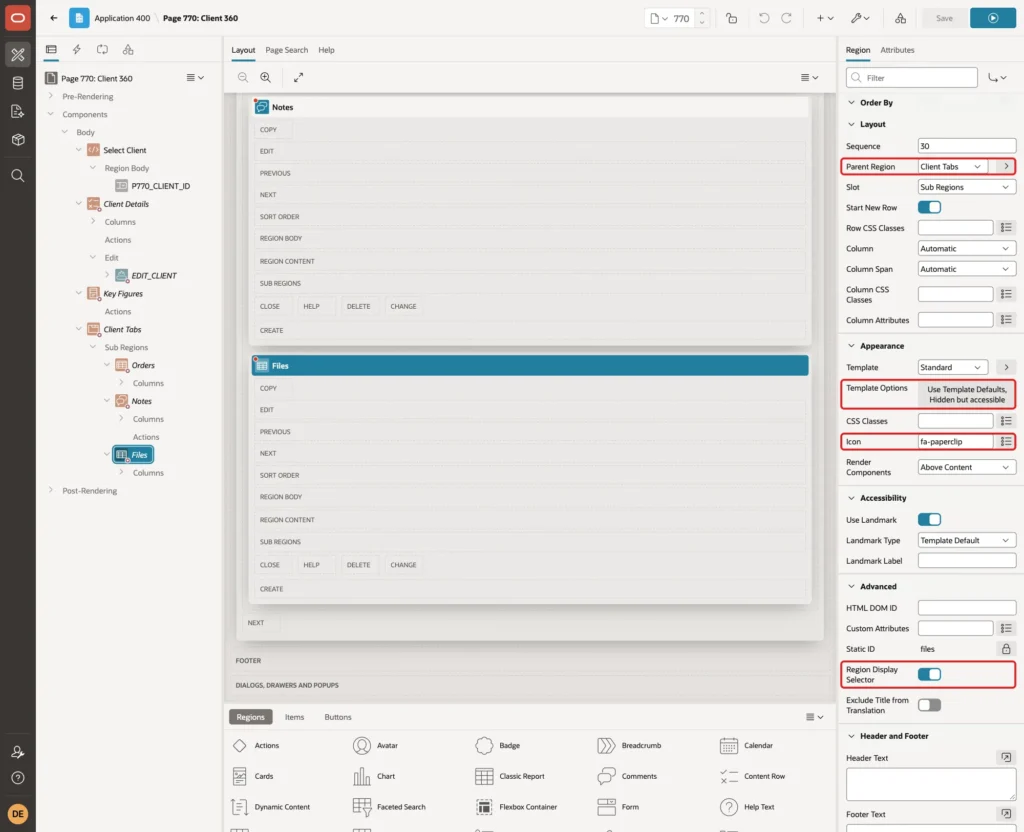Switch to Processing tab icon

point(103,50)
